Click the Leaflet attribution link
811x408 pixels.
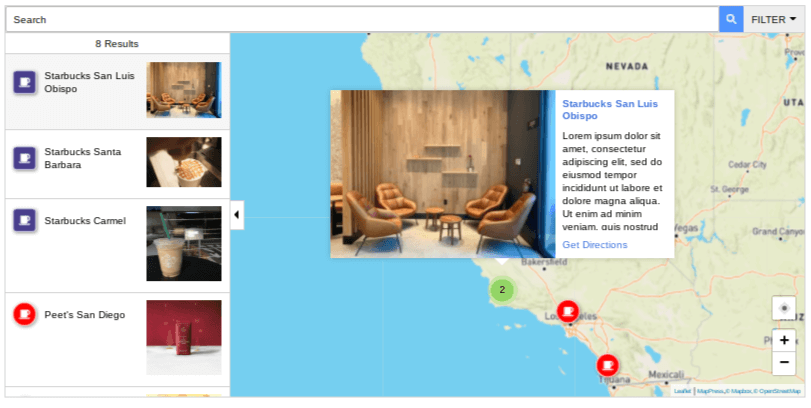click(x=682, y=391)
